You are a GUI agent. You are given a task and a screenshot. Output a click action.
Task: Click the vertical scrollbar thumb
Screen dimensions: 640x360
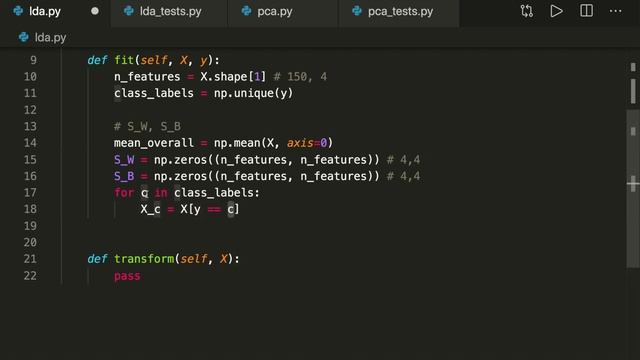click(x=633, y=188)
